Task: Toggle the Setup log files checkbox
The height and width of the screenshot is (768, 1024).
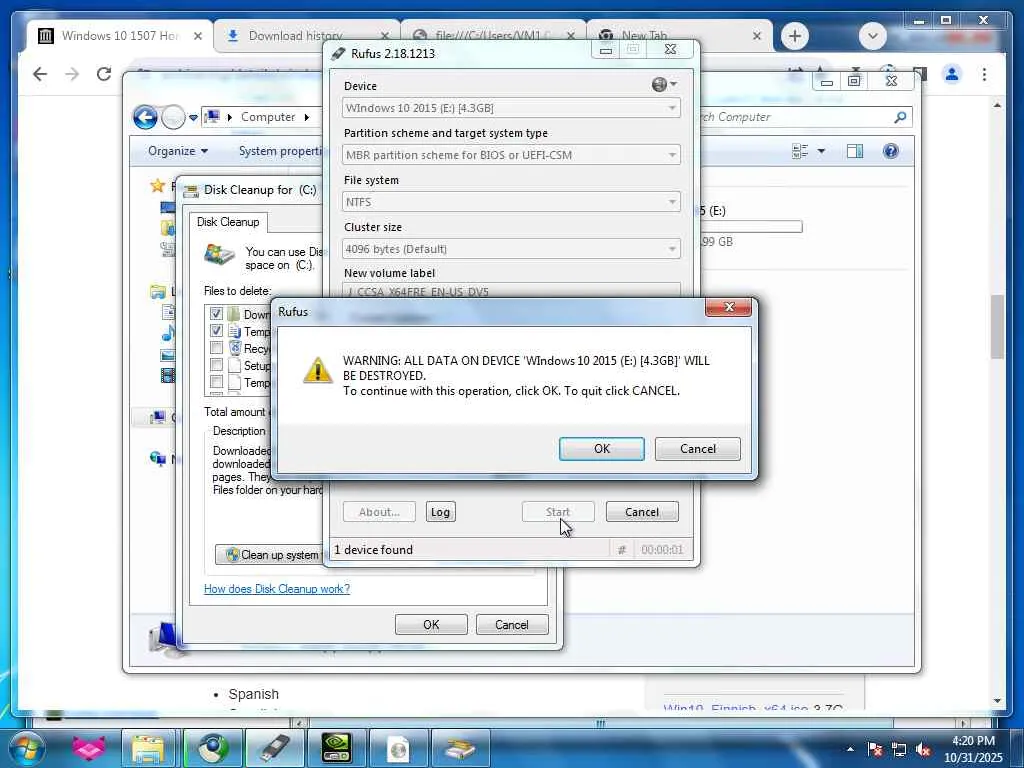Action: pos(216,365)
